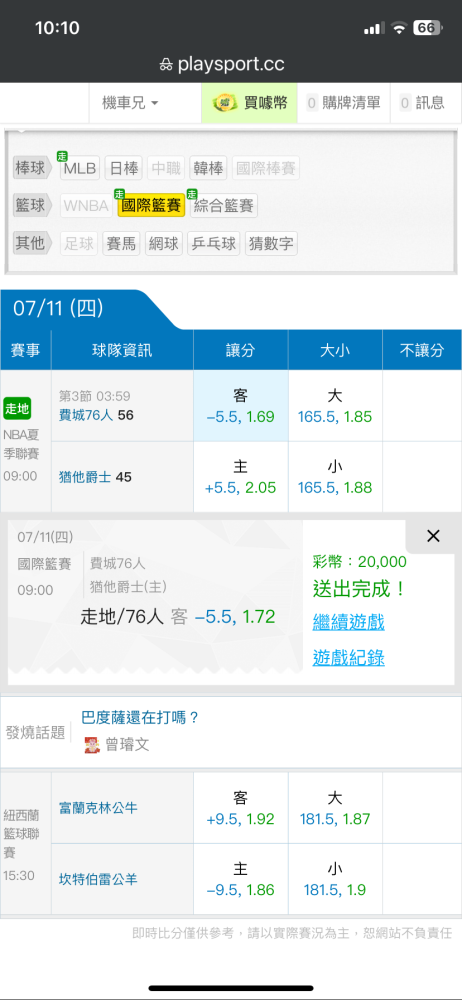The width and height of the screenshot is (462, 1000).
Task: Select the 日棒 league tab
Action: pos(124,168)
